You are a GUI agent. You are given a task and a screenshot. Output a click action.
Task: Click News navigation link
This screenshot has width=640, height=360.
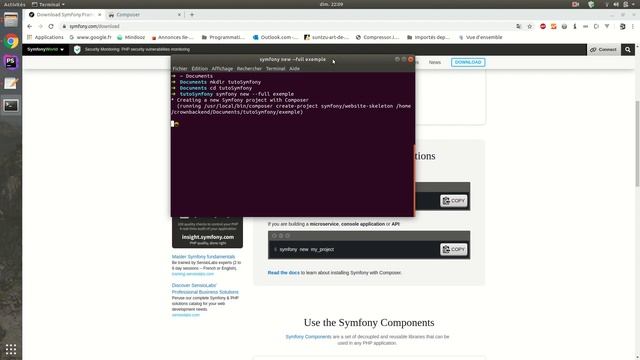pyautogui.click(x=435, y=62)
